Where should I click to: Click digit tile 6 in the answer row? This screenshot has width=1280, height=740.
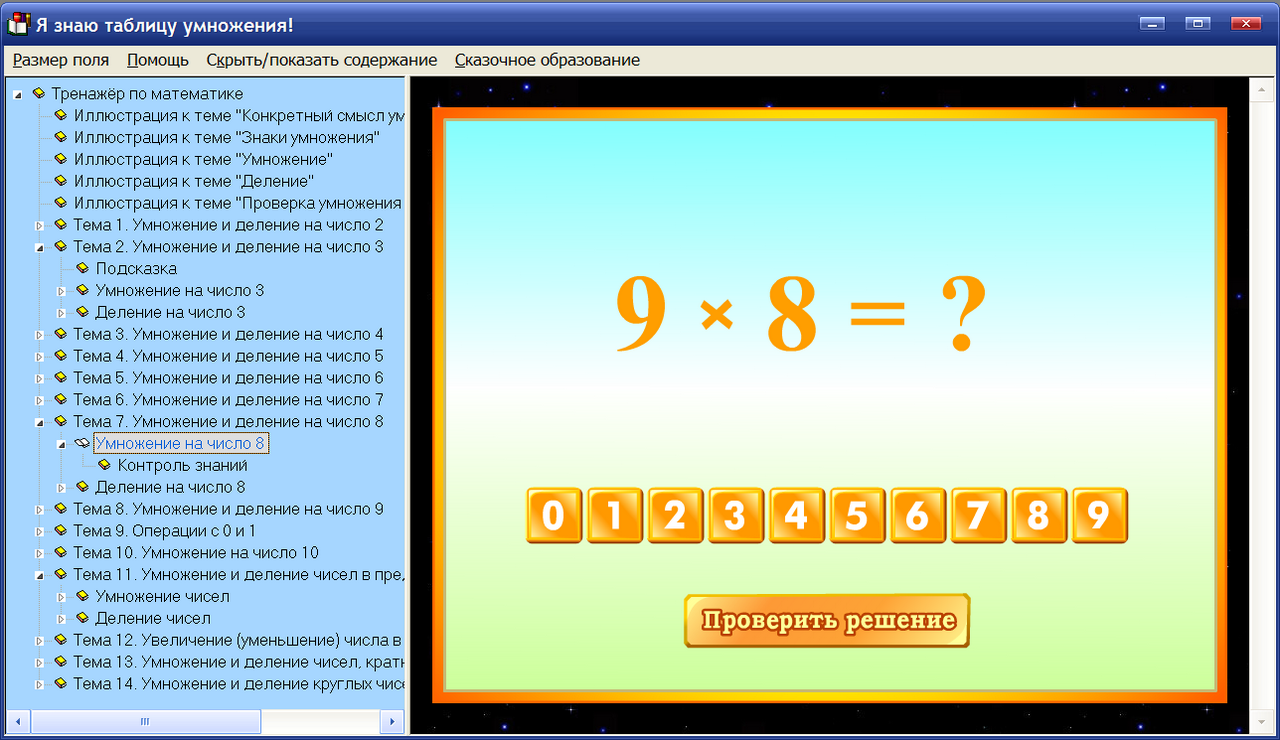point(918,516)
